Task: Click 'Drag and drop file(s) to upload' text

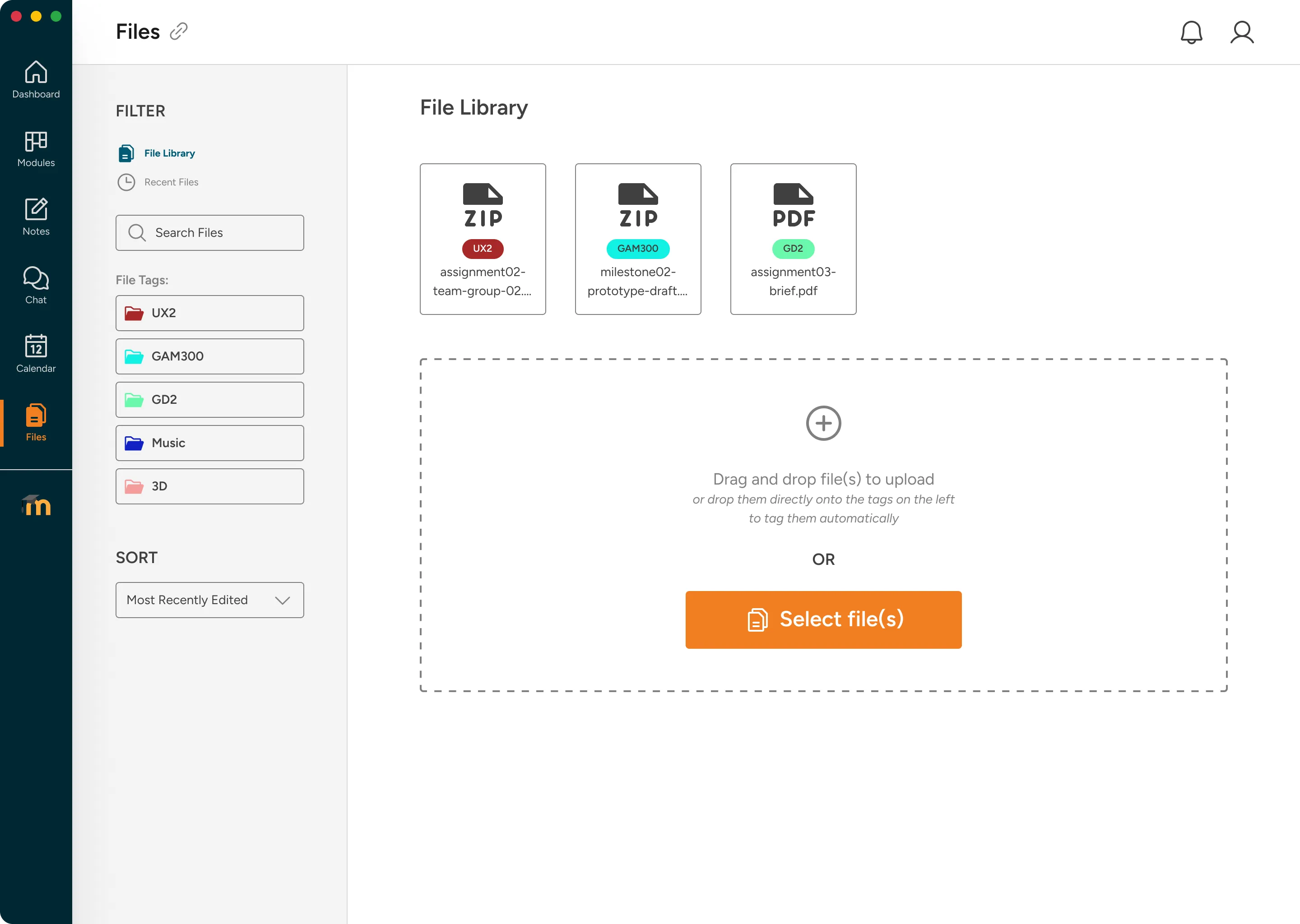Action: pyautogui.click(x=824, y=479)
